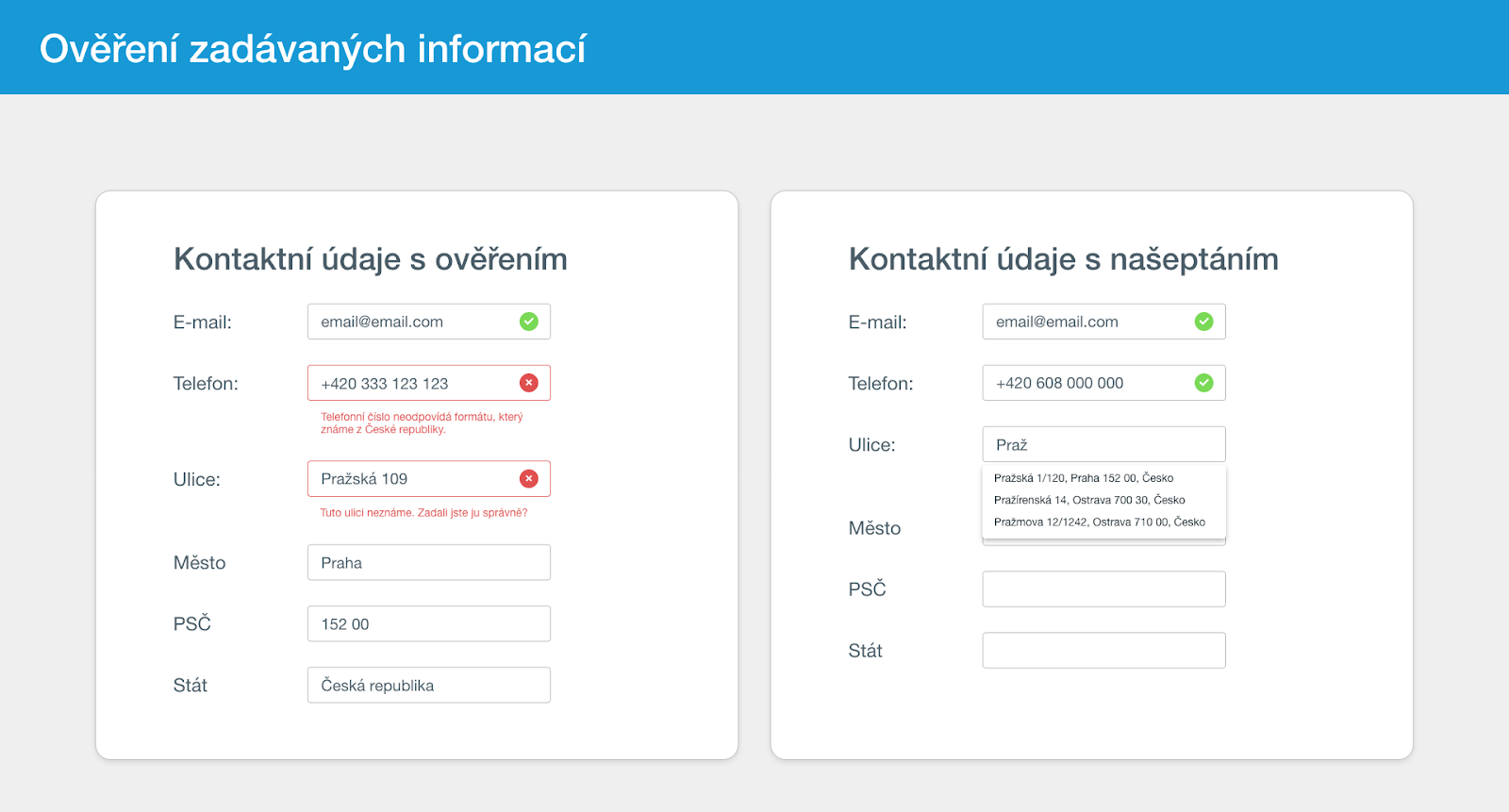Click 'Ulice:' label in right form

point(872,445)
